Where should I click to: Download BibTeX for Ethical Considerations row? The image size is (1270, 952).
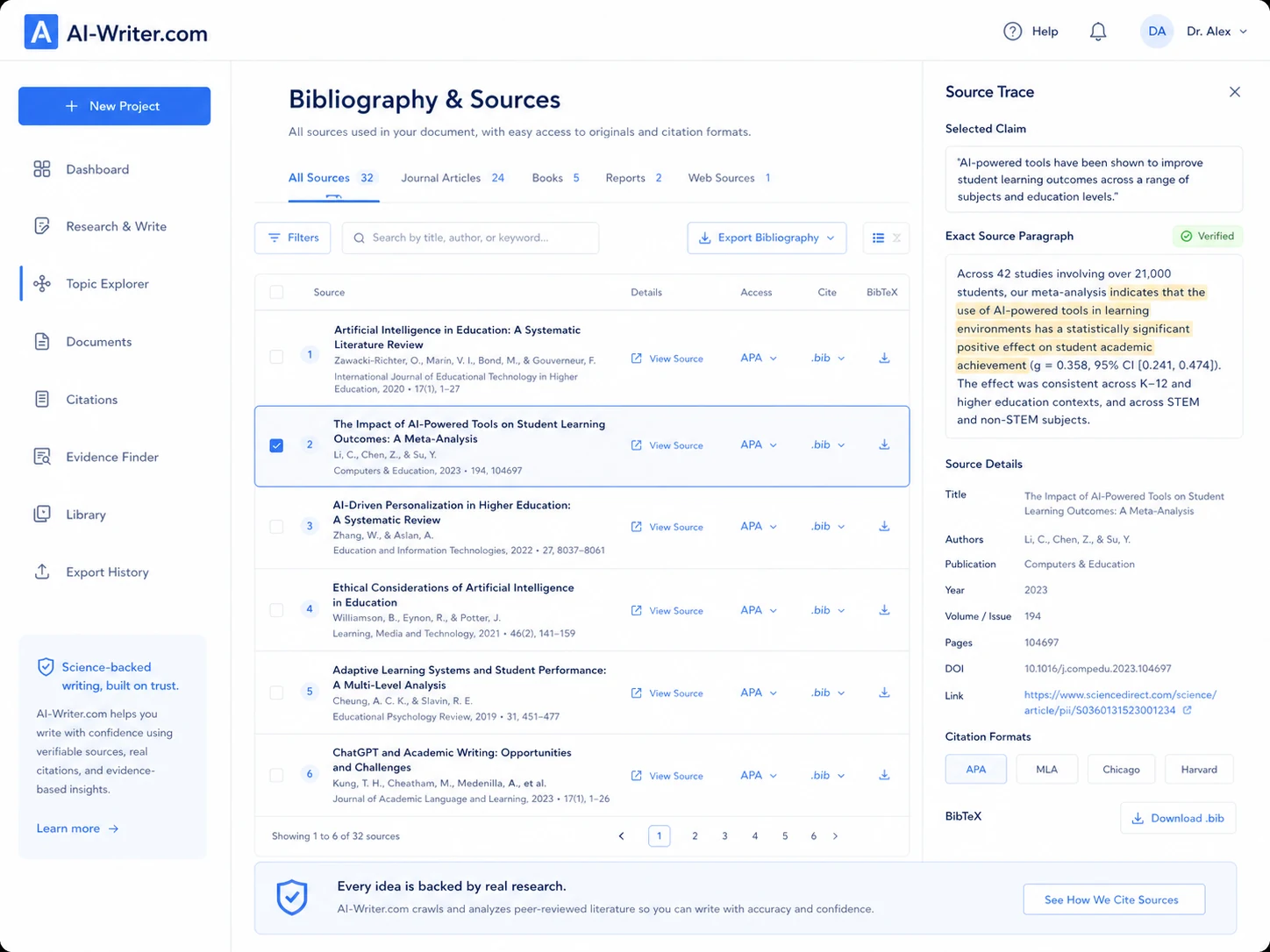click(x=884, y=610)
